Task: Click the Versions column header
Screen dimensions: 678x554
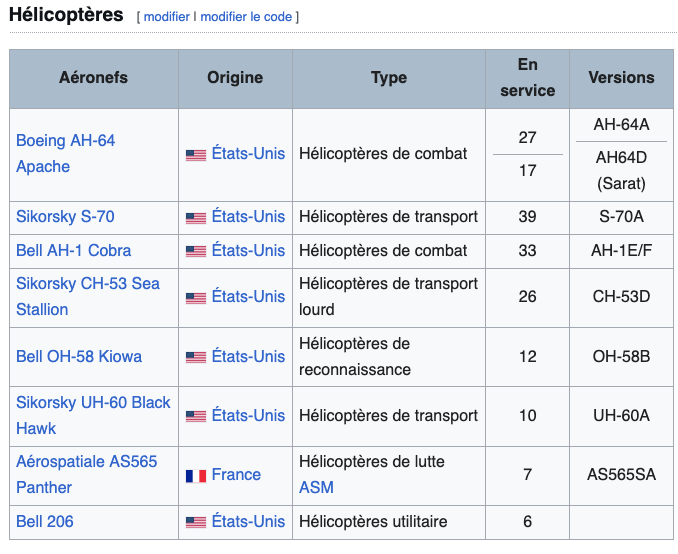Action: pos(621,78)
